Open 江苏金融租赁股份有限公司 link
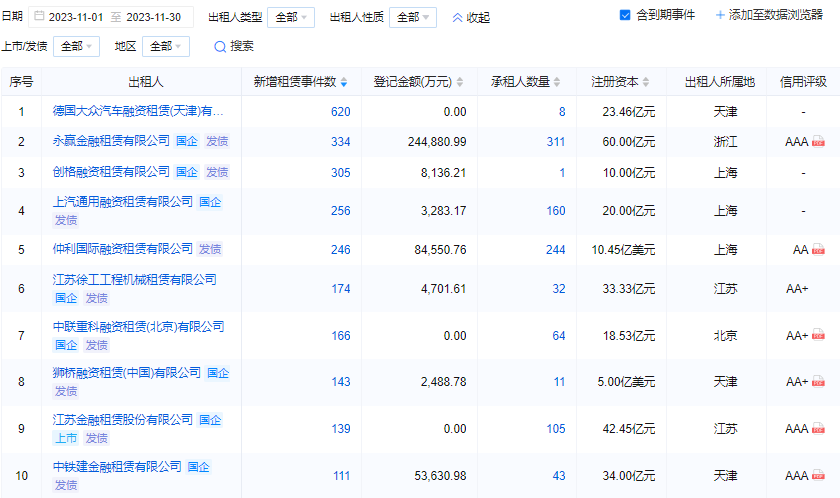840x498 pixels. tap(123, 420)
